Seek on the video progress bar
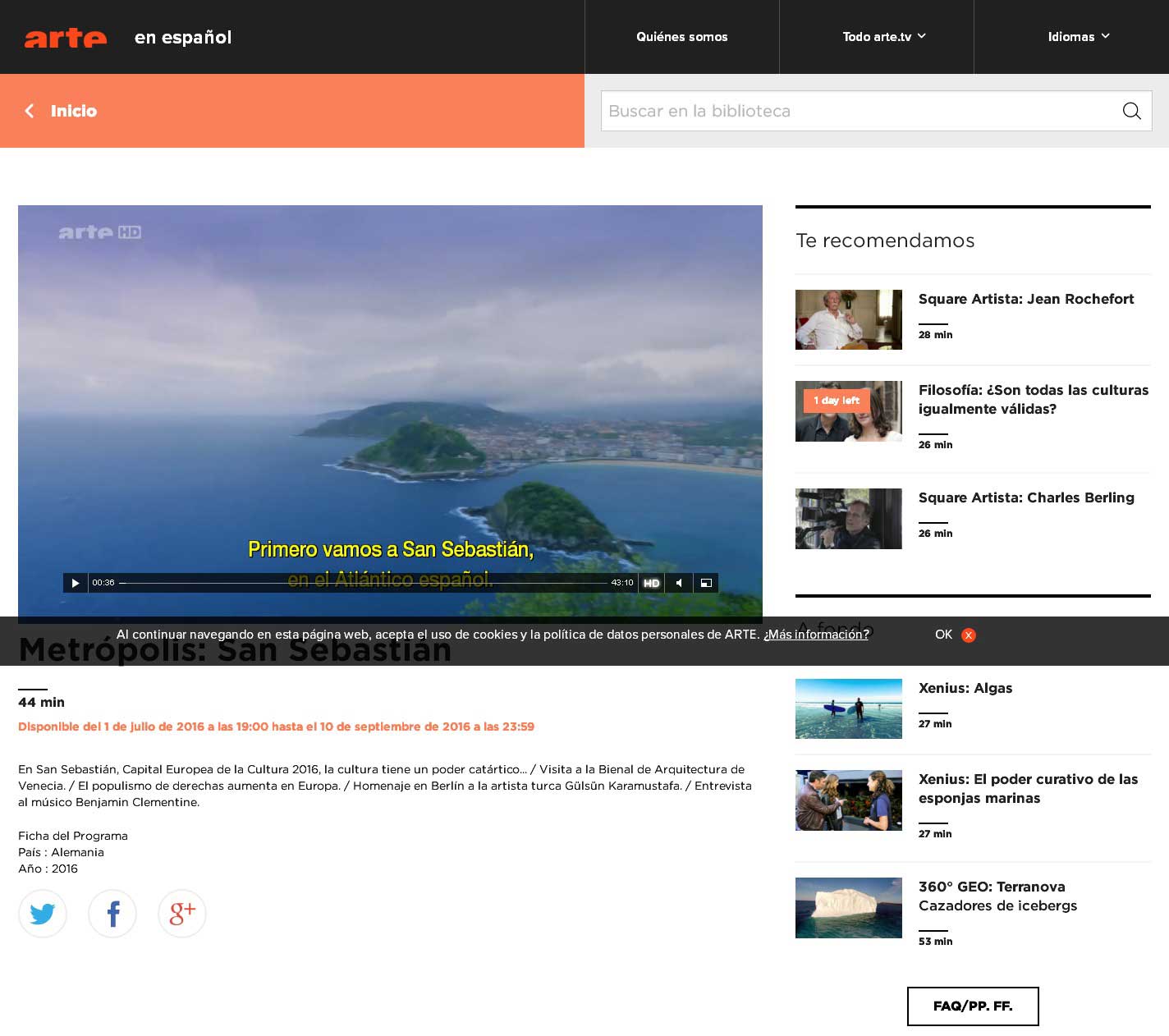1169x1036 pixels. pyautogui.click(x=364, y=583)
